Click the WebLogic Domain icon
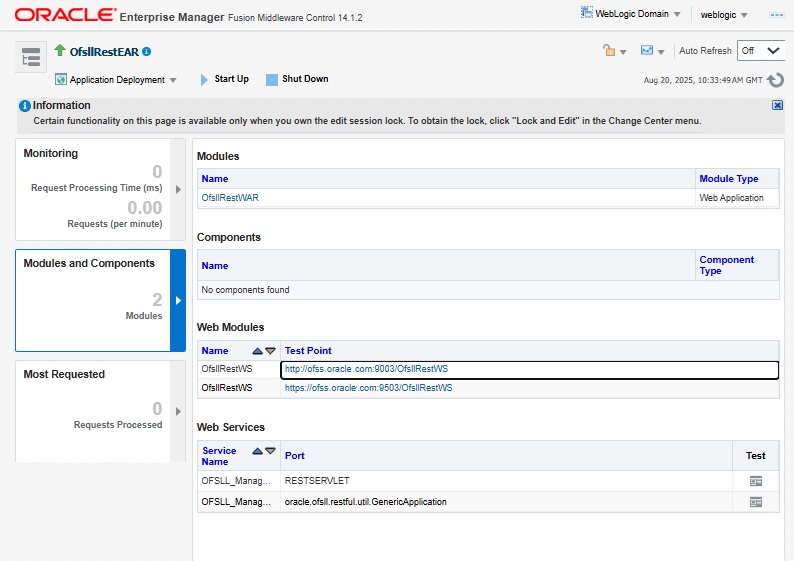794x561 pixels. [586, 12]
